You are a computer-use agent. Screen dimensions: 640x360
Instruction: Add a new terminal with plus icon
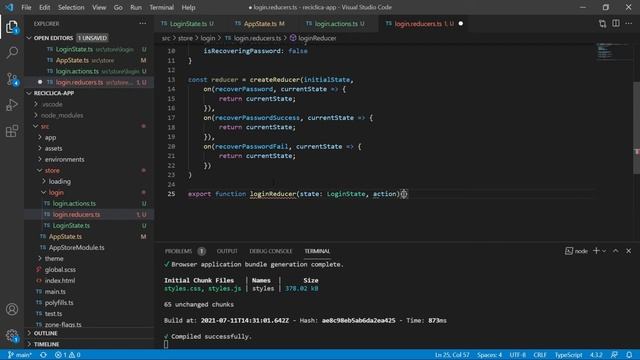point(596,251)
